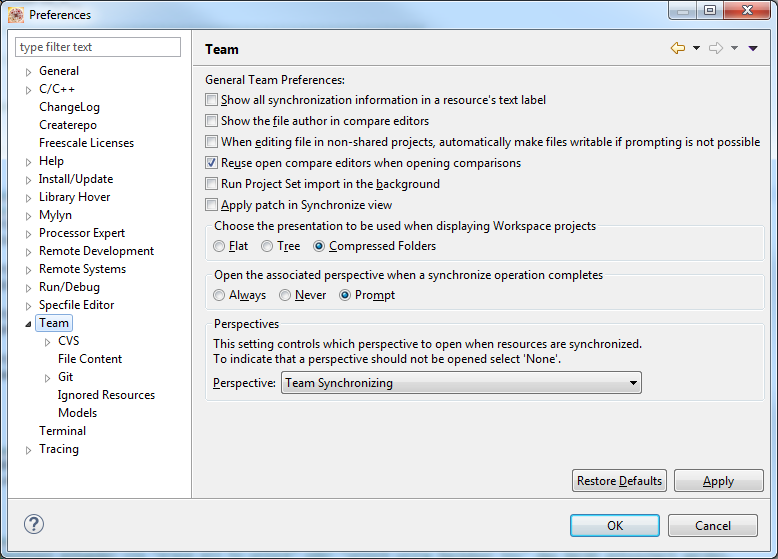Screen dimensions: 778x559
Task: Click the Apply button
Action: click(718, 481)
